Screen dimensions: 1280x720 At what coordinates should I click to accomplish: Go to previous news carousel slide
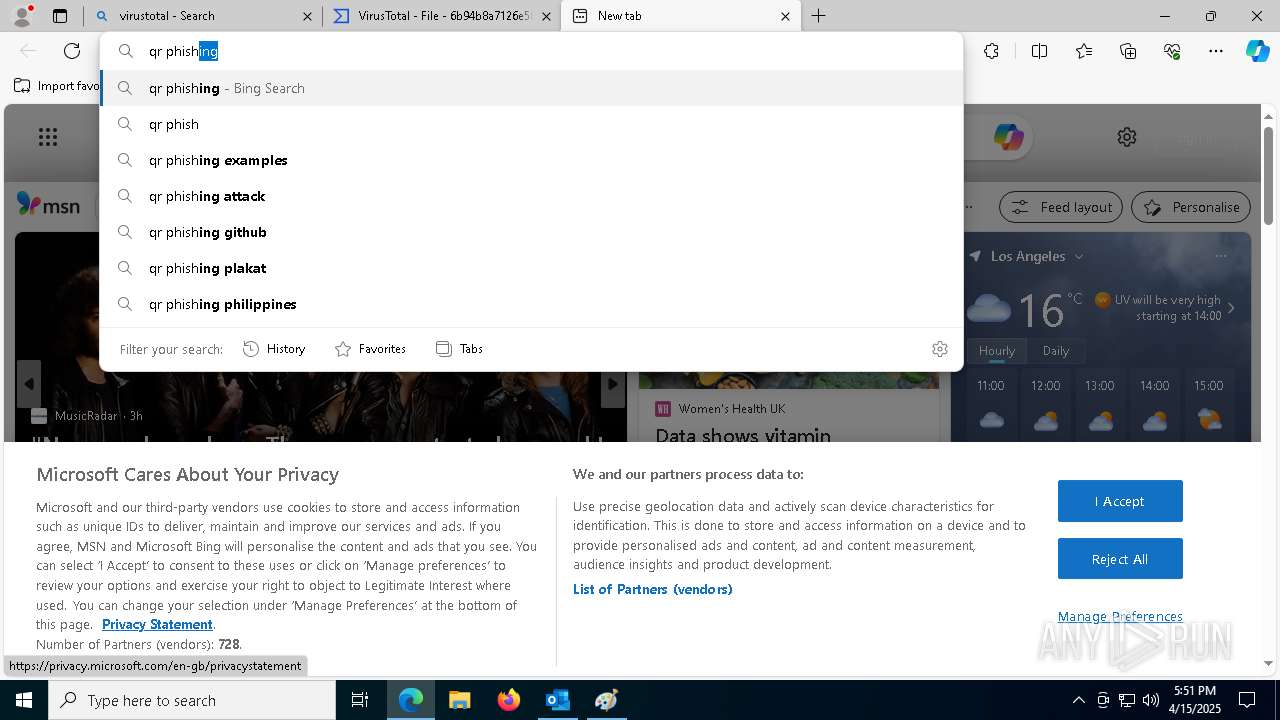pyautogui.click(x=28, y=384)
